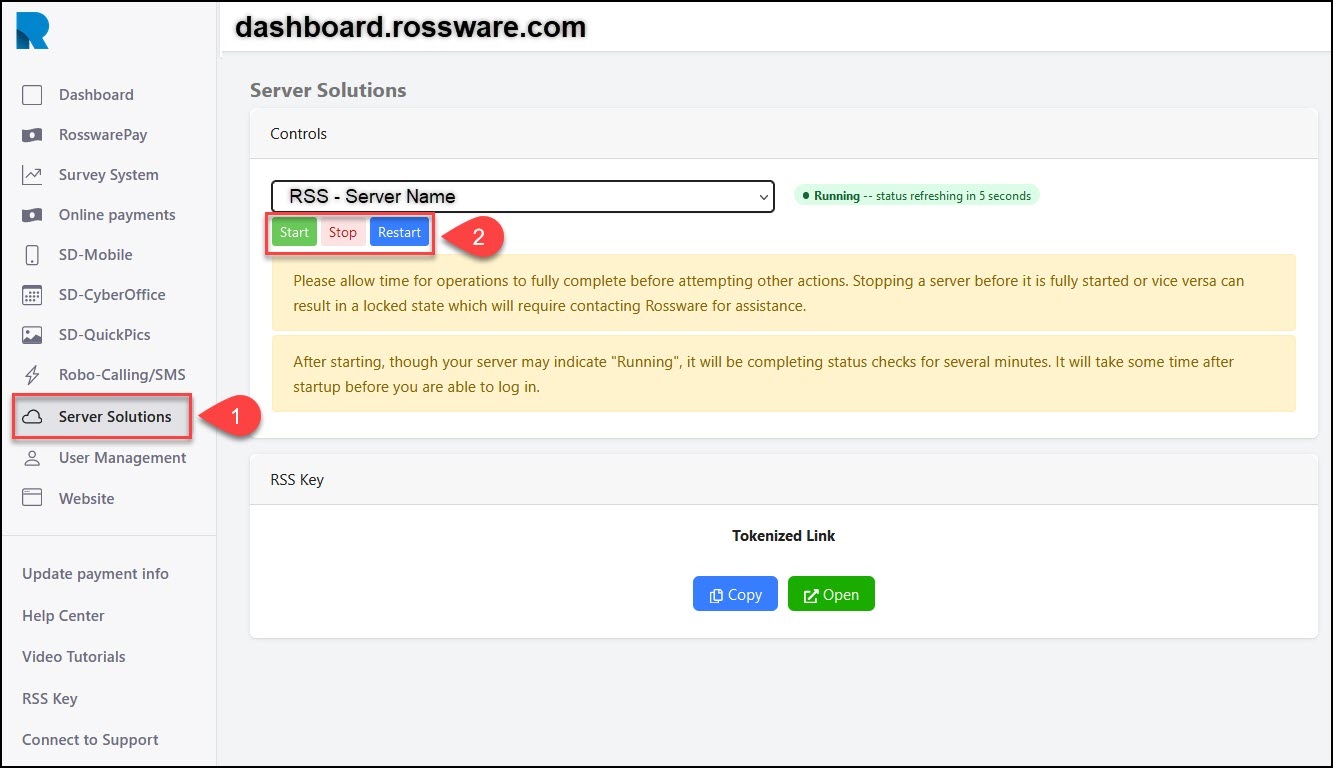Click Connect to Support link
Image resolution: width=1333 pixels, height=768 pixels.
coord(90,740)
